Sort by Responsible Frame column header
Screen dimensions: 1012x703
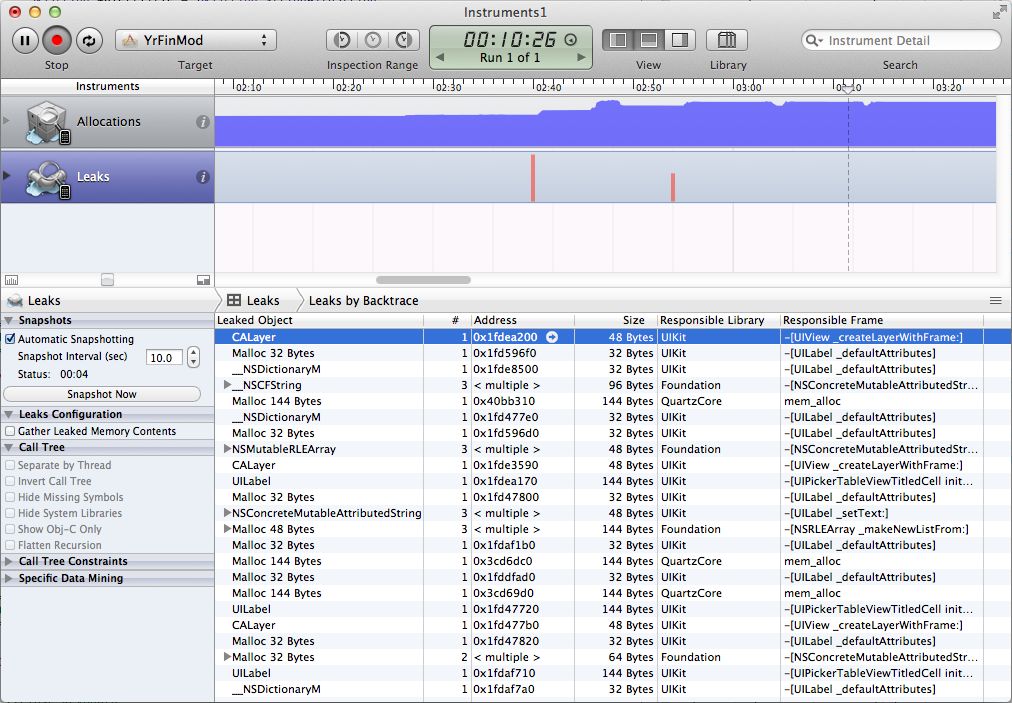[882, 320]
